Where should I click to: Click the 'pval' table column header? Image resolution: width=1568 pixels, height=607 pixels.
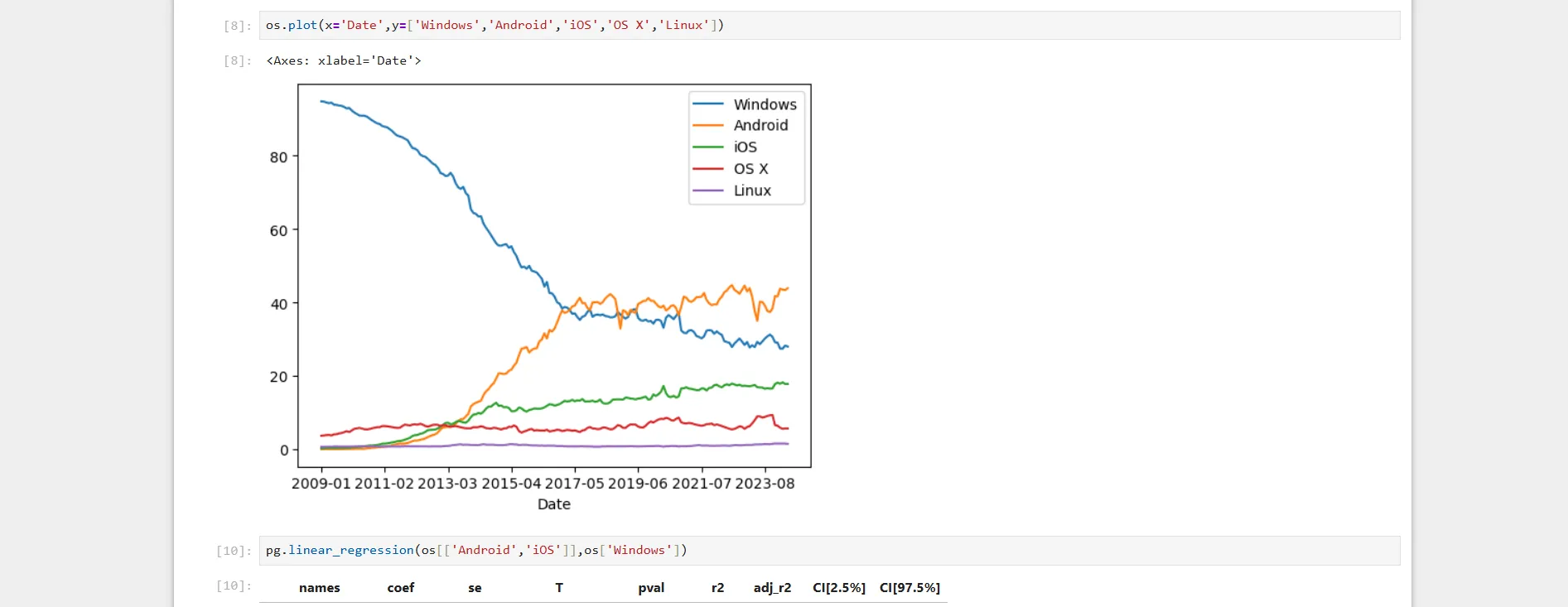coord(651,588)
